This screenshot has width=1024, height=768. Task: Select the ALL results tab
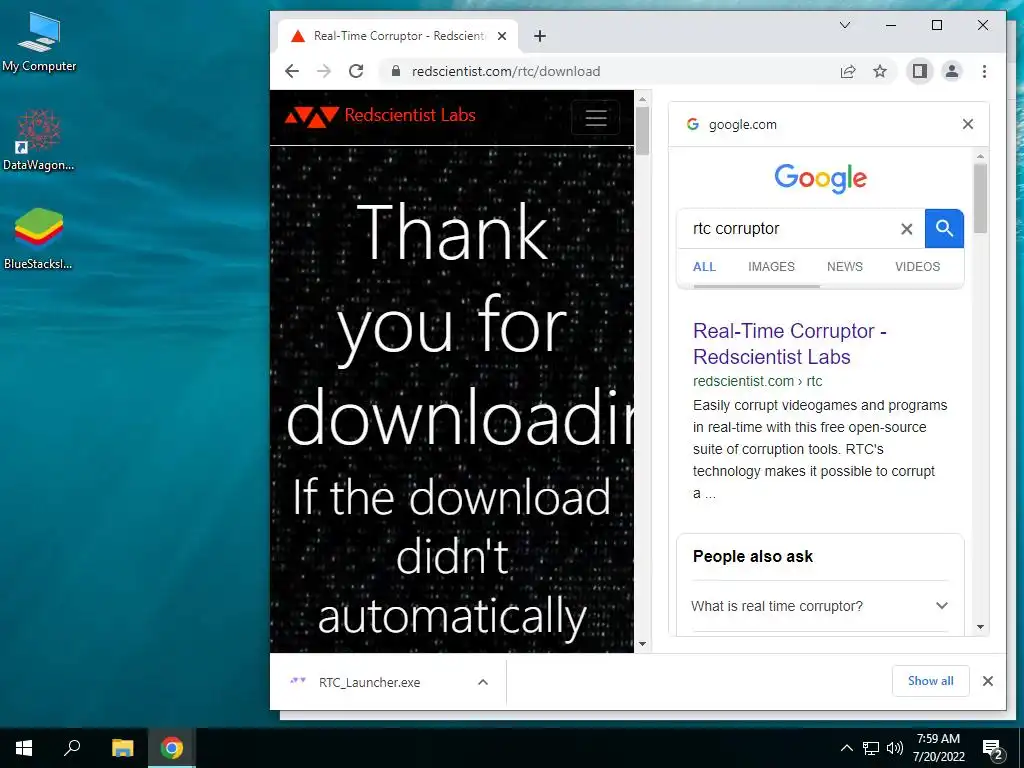[x=704, y=266]
